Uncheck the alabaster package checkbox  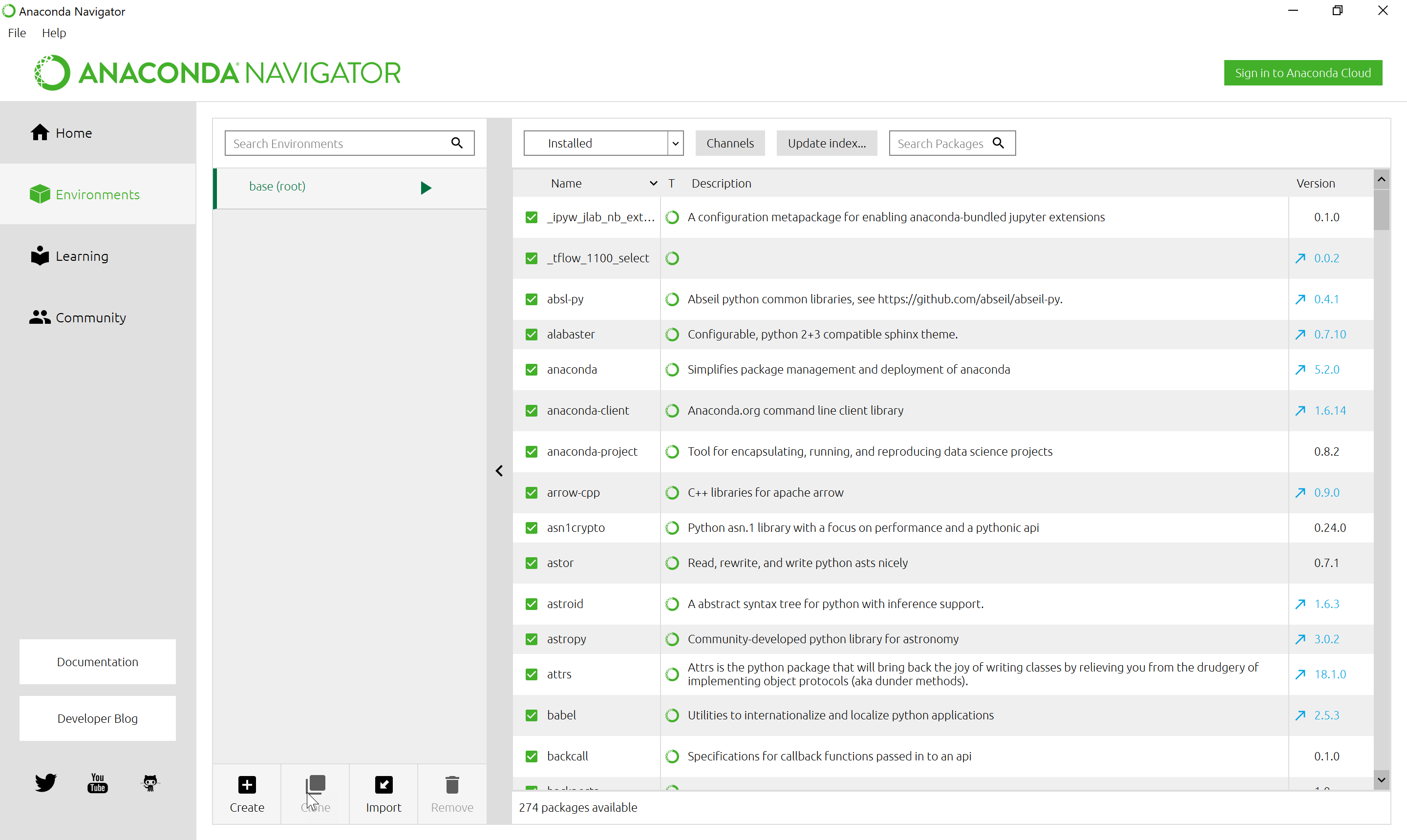[x=531, y=334]
